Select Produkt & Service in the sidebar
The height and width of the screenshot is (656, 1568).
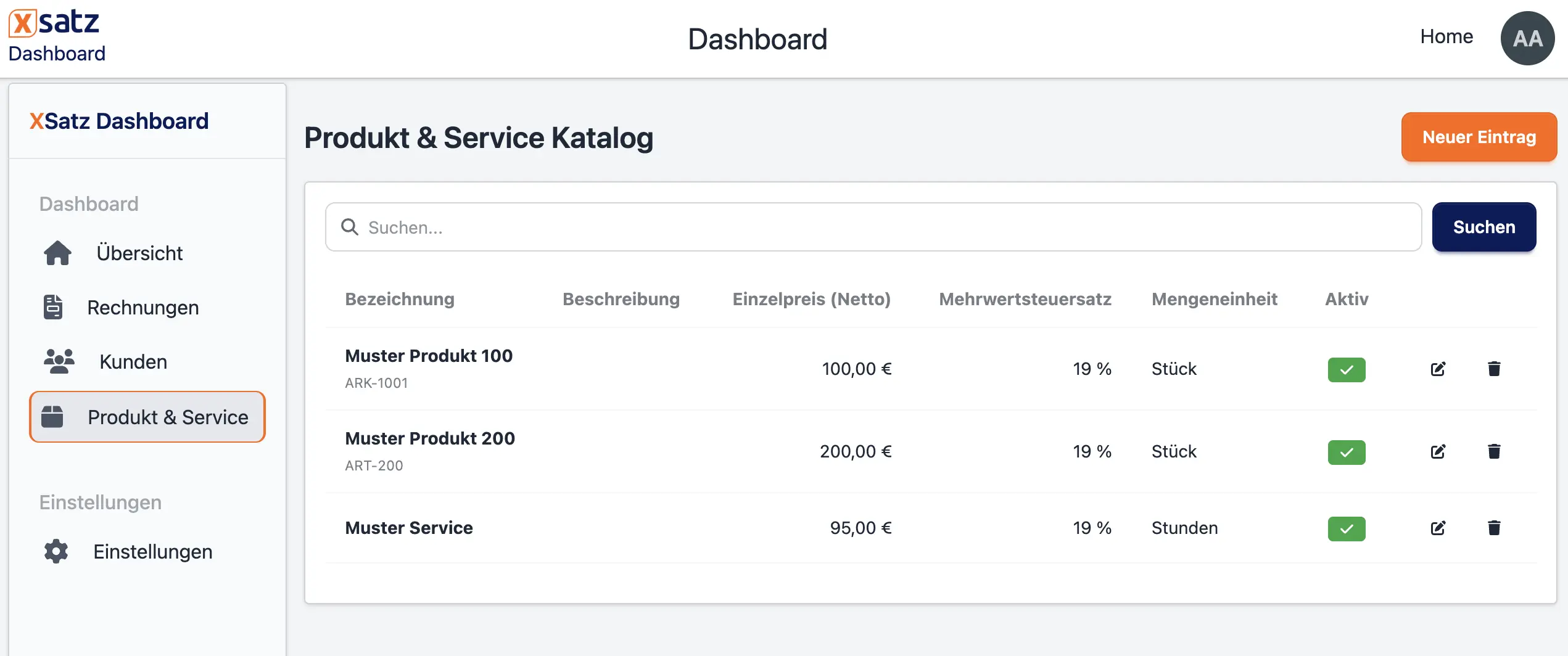coord(168,417)
